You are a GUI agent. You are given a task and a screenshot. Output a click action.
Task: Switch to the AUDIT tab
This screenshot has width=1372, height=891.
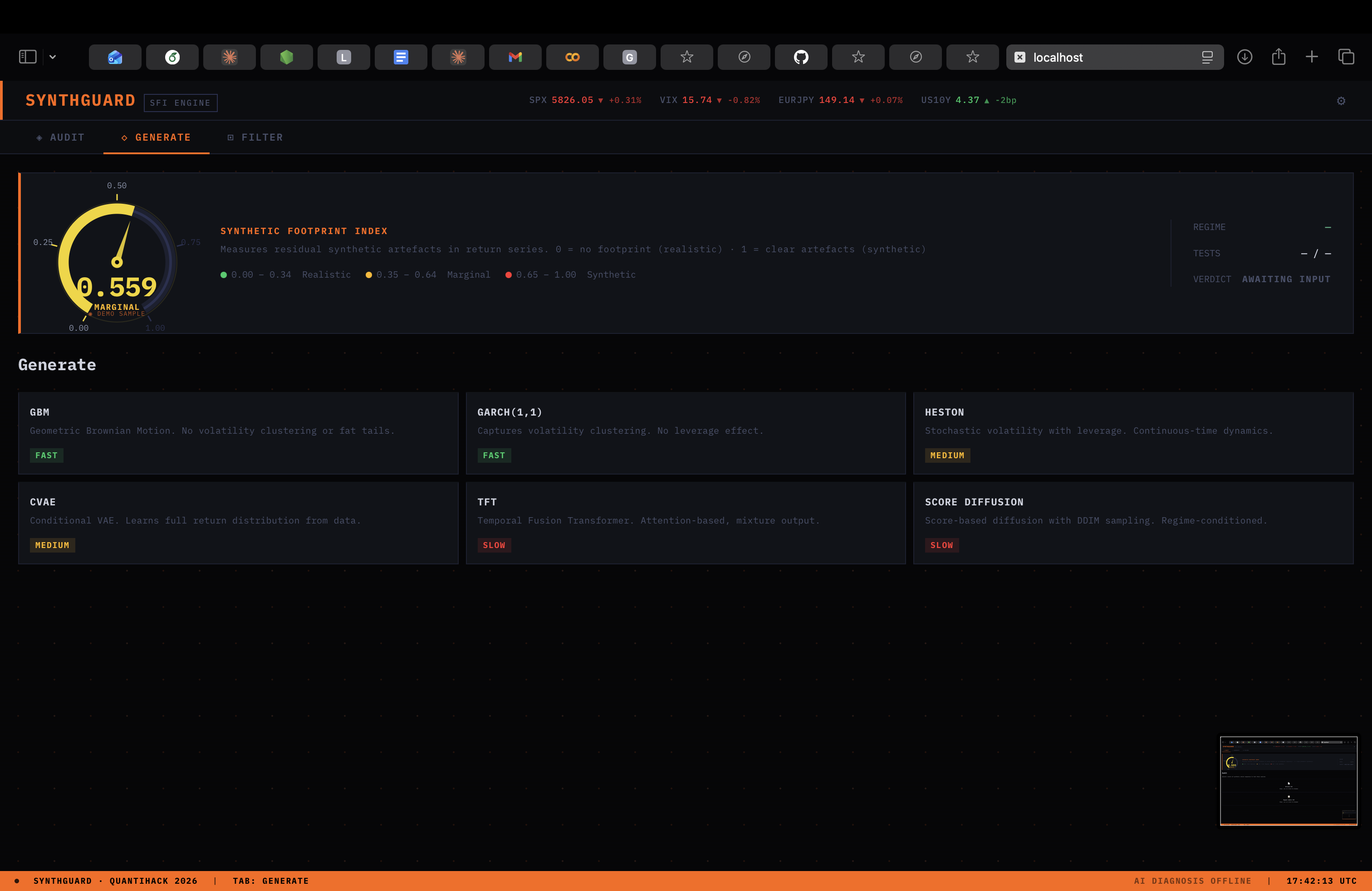point(60,137)
